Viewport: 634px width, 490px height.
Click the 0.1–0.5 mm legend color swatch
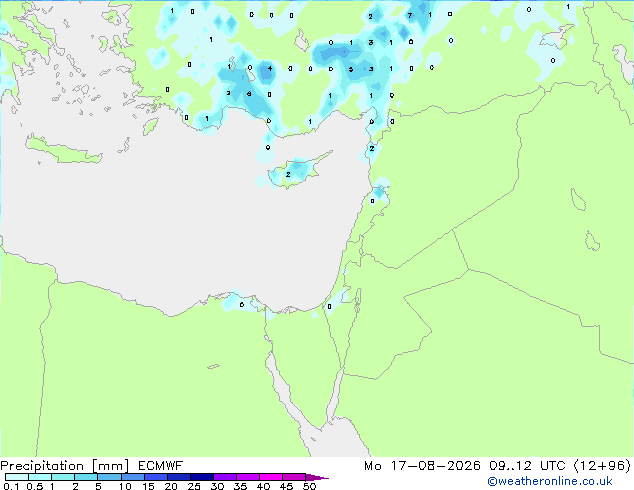17,477
